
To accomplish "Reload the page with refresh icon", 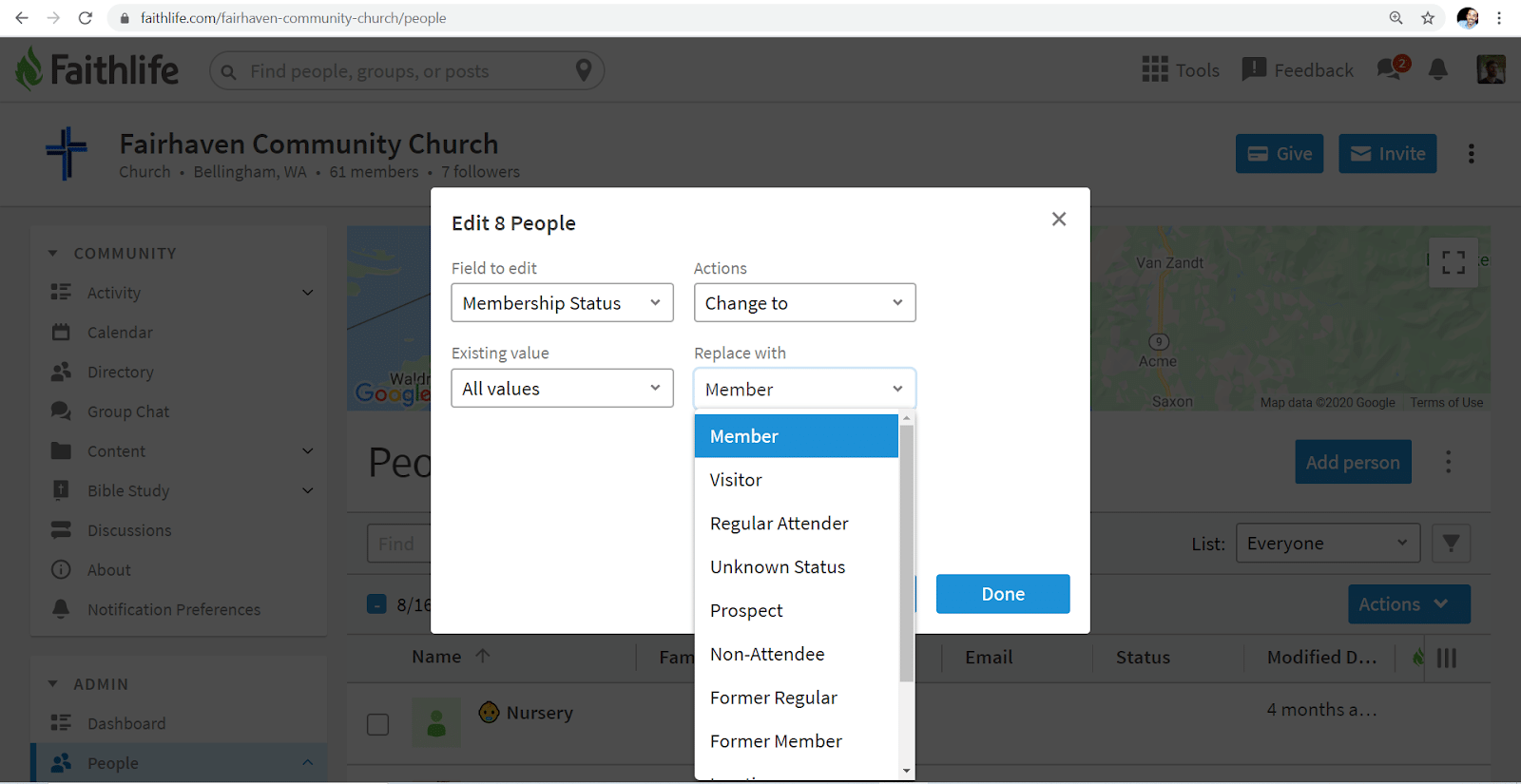I will (86, 18).
